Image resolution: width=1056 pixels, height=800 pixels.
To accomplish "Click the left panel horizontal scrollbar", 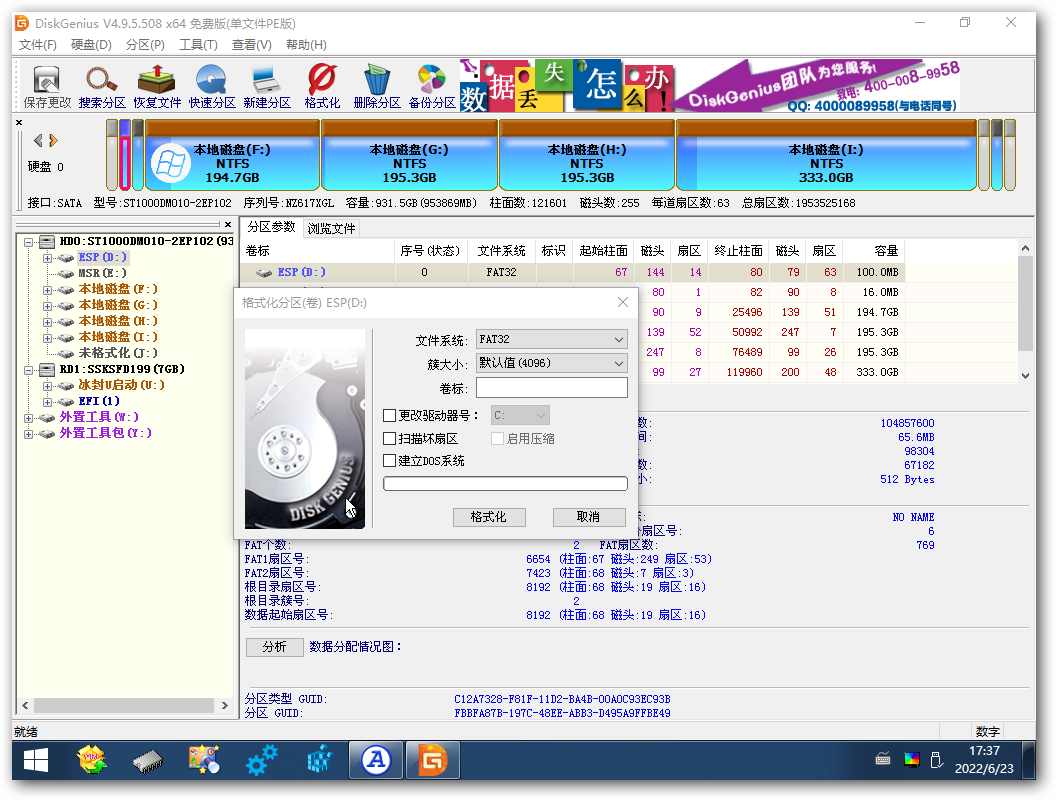I will 125,705.
